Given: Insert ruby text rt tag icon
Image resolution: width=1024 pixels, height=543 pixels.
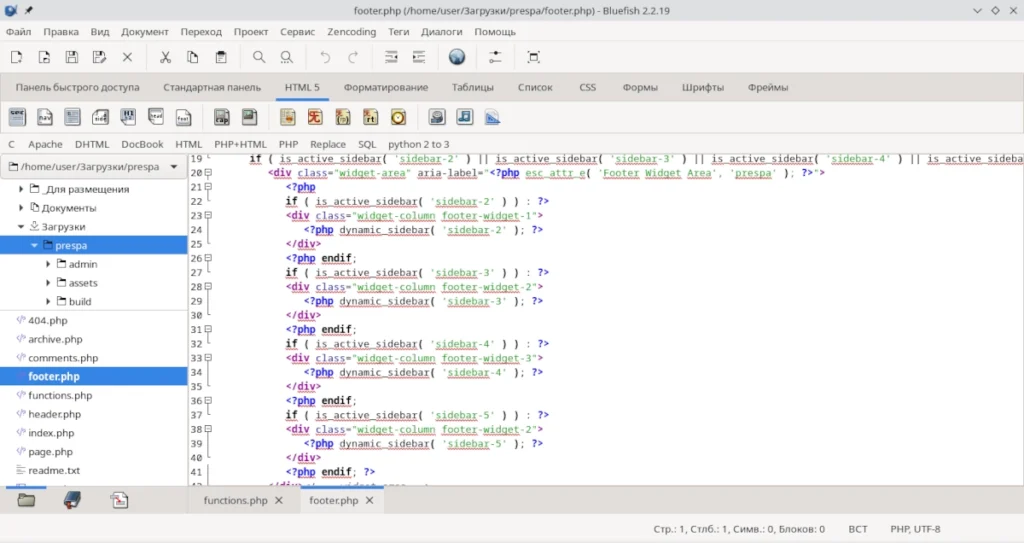Looking at the screenshot, I should click(x=370, y=117).
